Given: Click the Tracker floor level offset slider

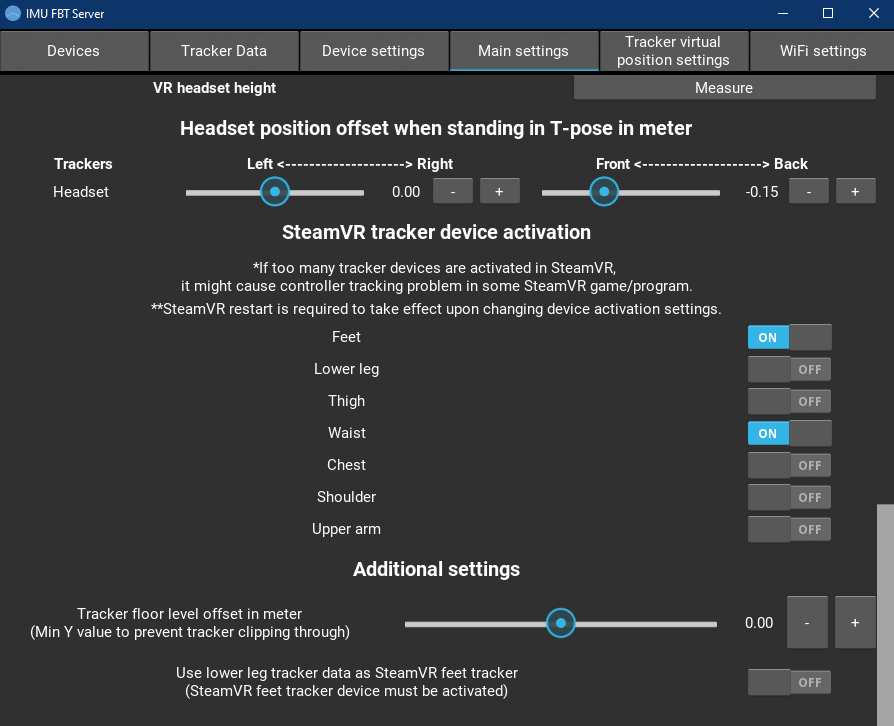Looking at the screenshot, I should [x=560, y=623].
